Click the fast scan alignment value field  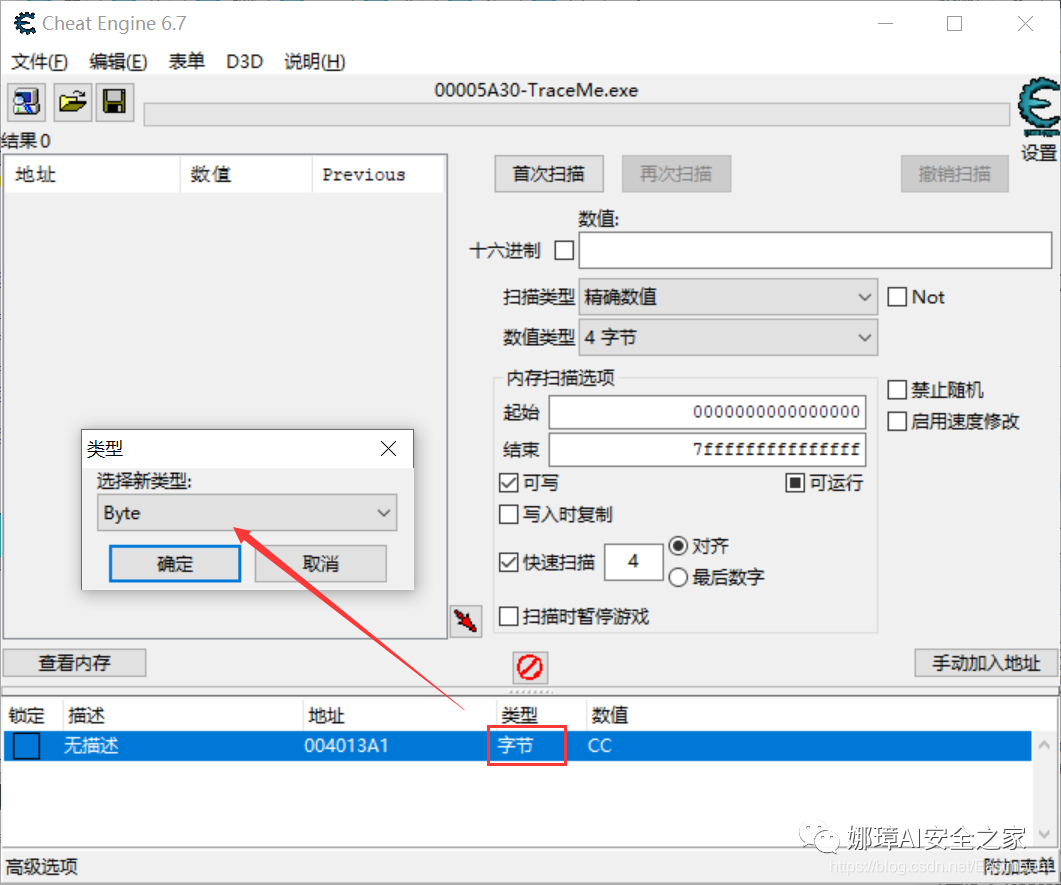(633, 562)
